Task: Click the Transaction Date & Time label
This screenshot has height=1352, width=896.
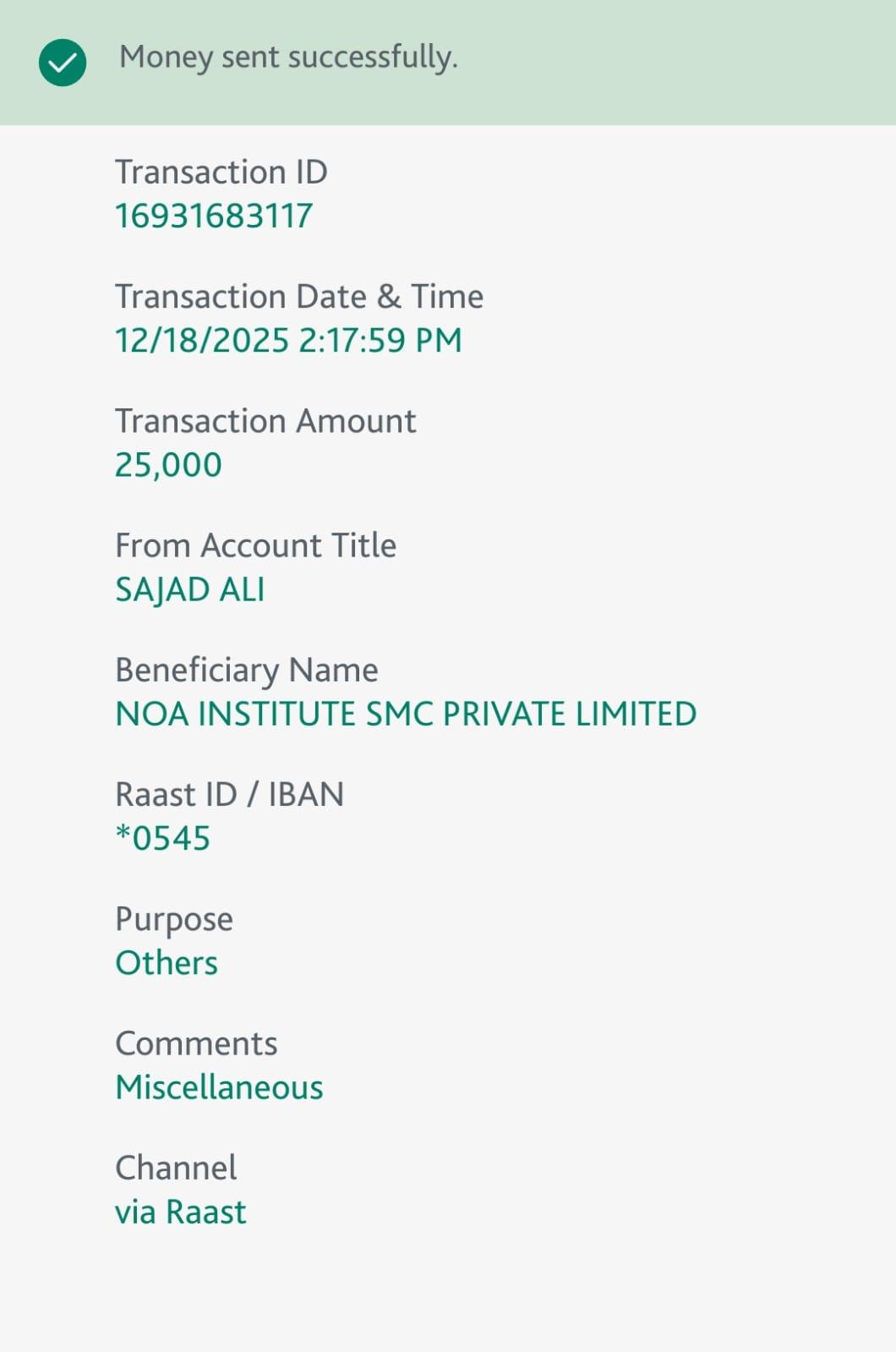Action: (299, 297)
